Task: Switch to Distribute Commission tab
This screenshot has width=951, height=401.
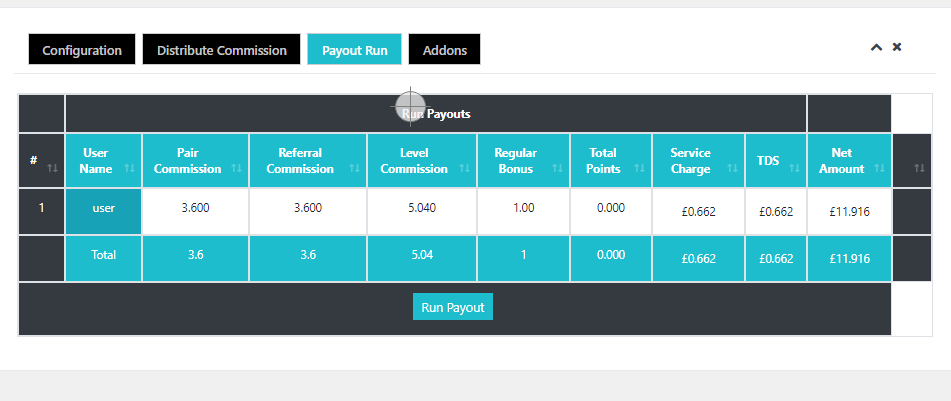Action: [222, 50]
